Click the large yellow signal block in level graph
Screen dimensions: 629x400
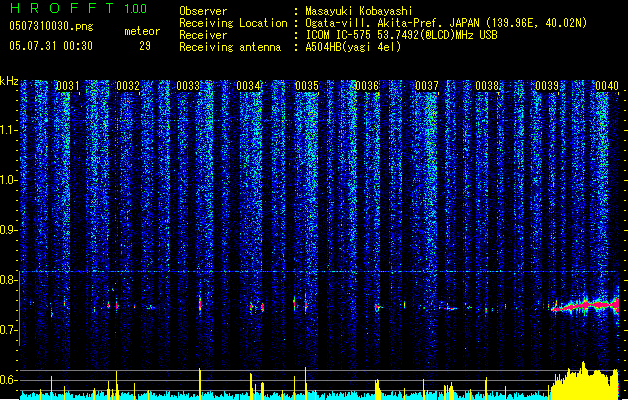[x=585, y=383]
